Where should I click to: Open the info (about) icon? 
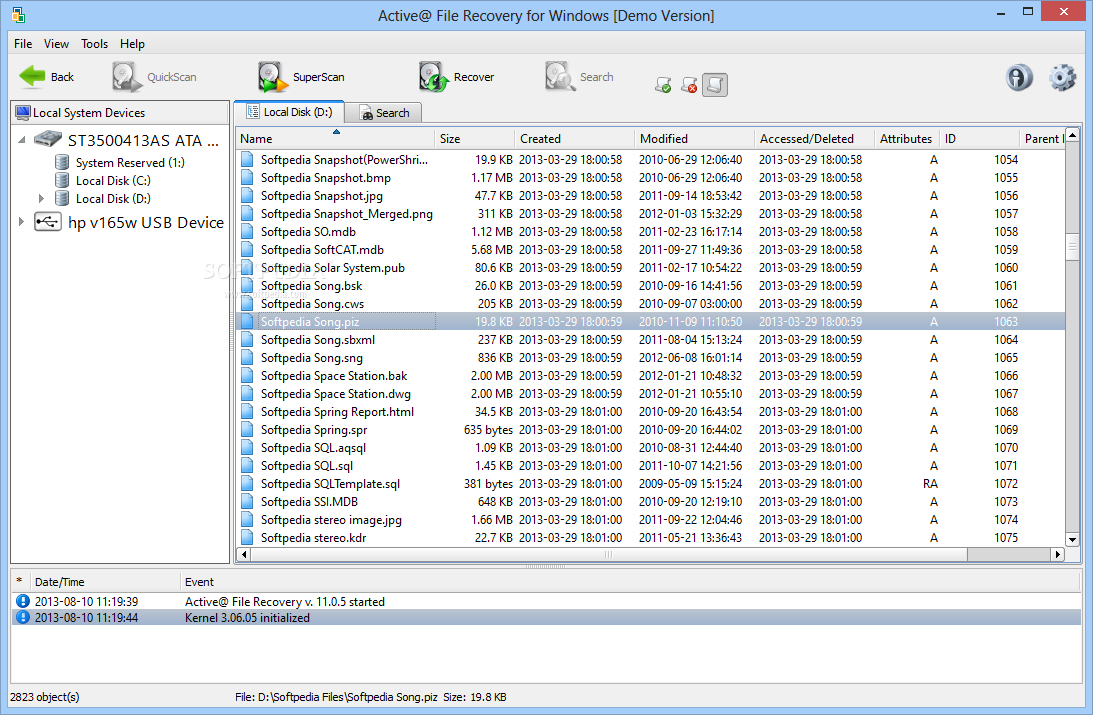pyautogui.click(x=1019, y=77)
